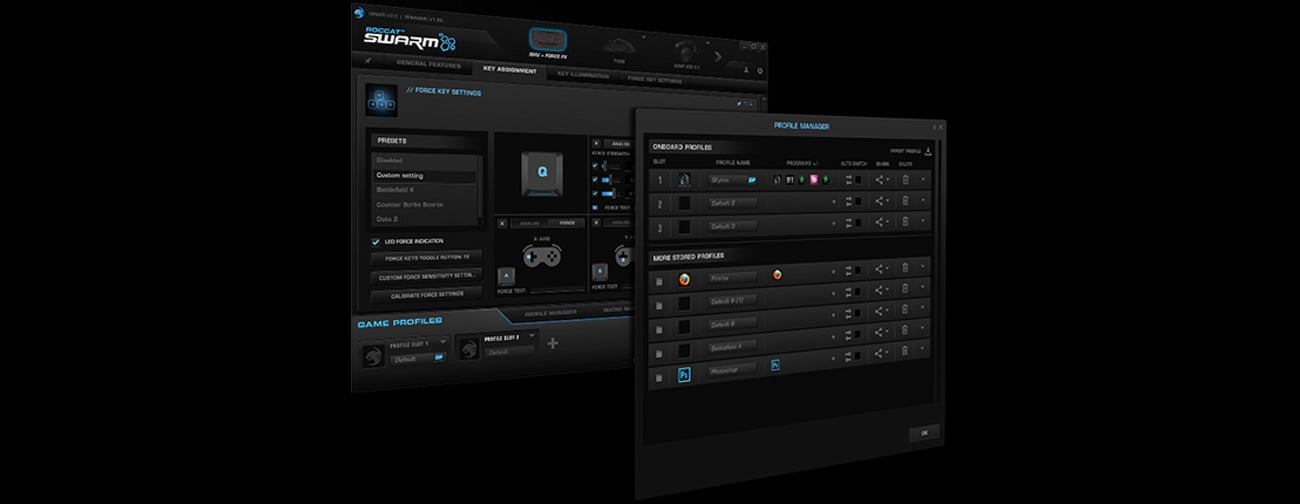Image resolution: width=1300 pixels, height=504 pixels.
Task: Click the pin icon left of General Features
Action: point(369,62)
